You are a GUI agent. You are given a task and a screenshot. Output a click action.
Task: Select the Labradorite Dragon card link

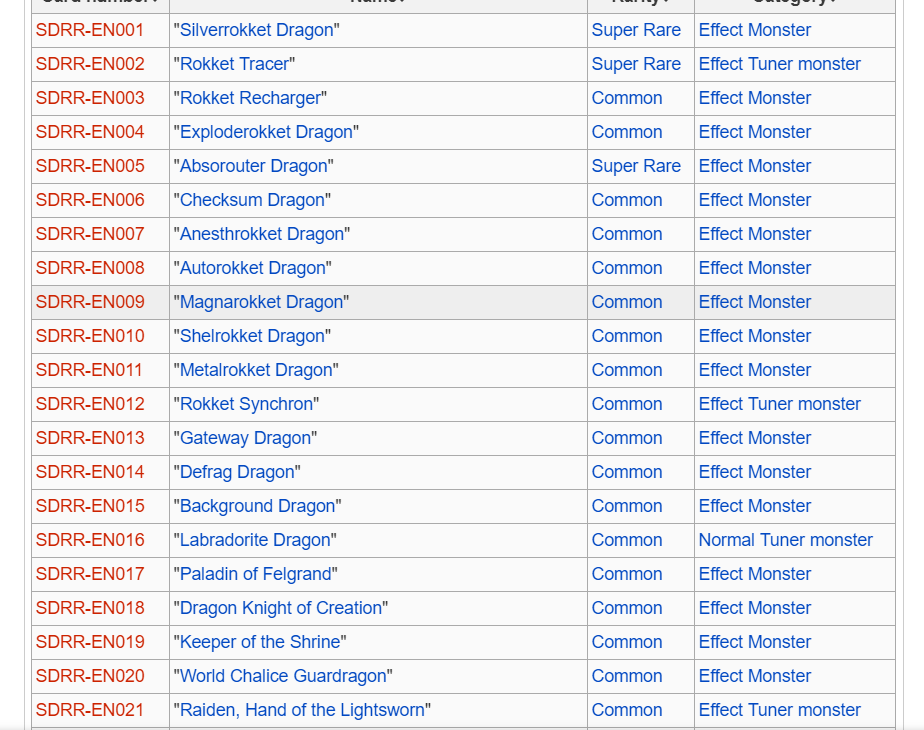coord(255,540)
